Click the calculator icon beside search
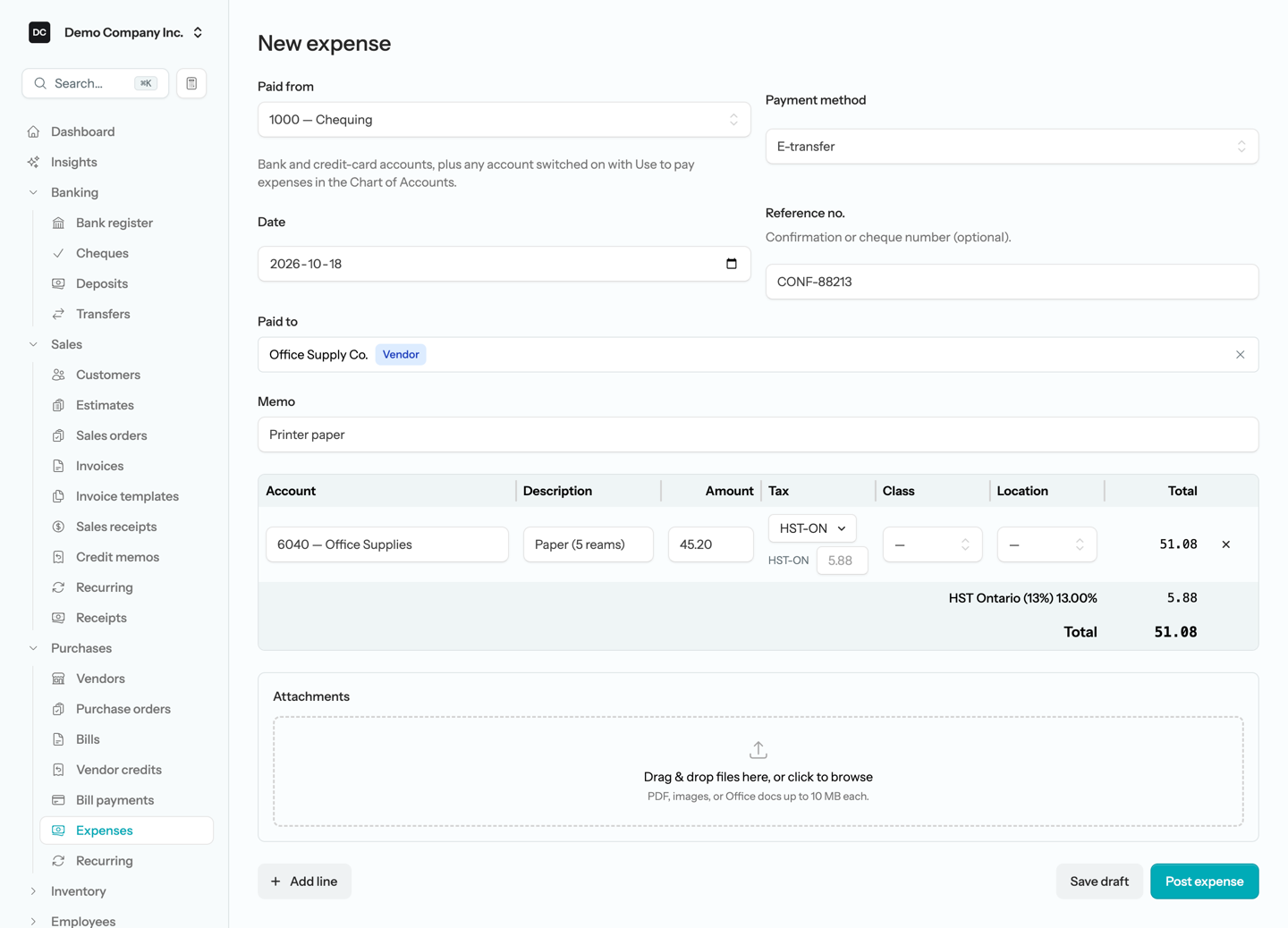 click(x=191, y=83)
